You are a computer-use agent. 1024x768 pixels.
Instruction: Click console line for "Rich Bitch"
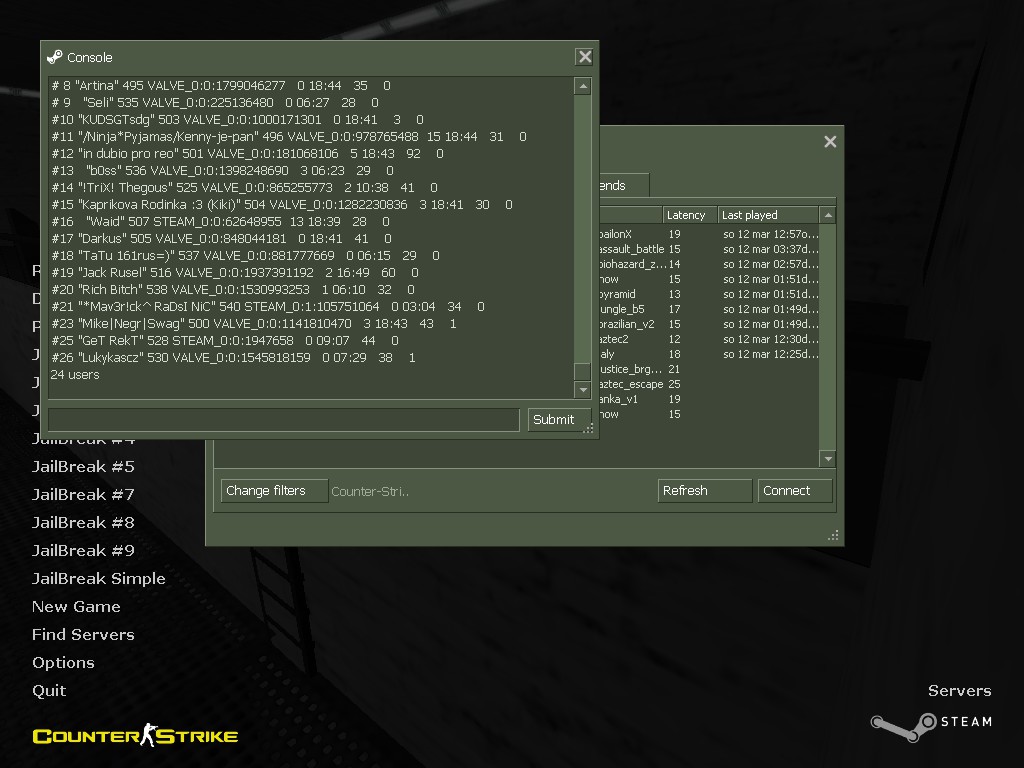232,289
